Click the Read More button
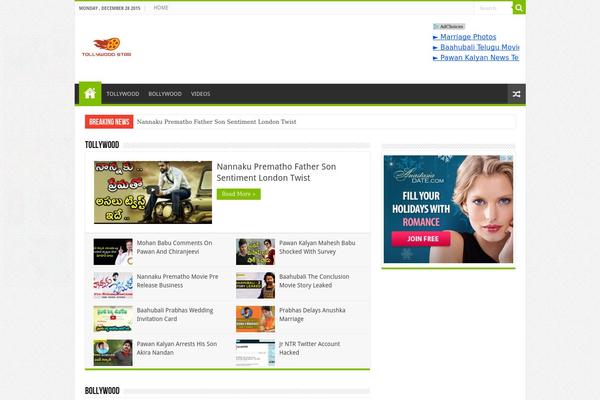Screen dimensions: 600x400 [x=239, y=194]
